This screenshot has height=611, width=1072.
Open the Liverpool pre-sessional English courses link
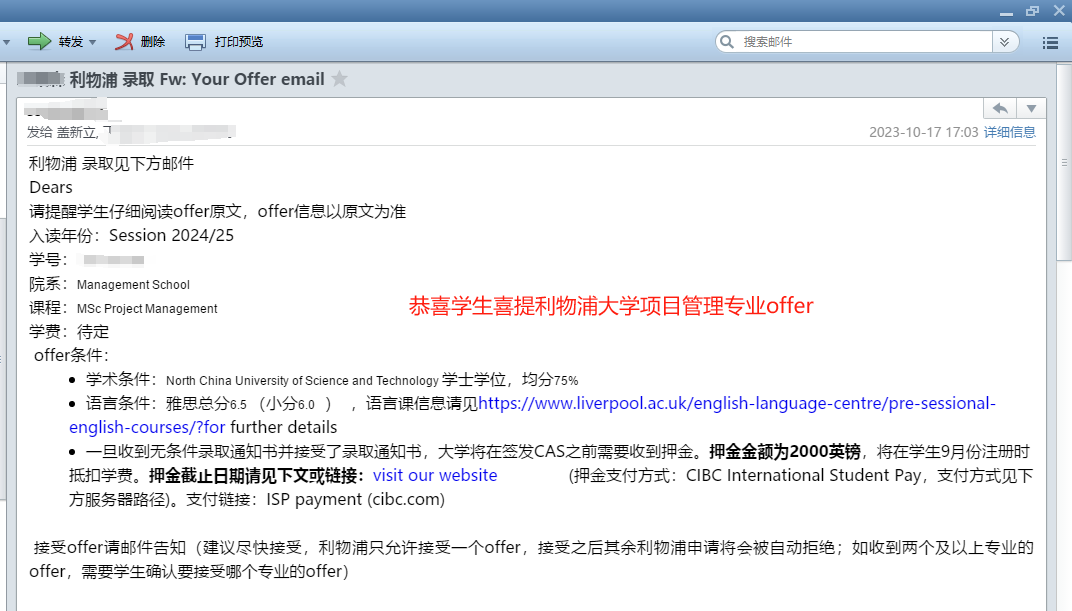tap(736, 404)
